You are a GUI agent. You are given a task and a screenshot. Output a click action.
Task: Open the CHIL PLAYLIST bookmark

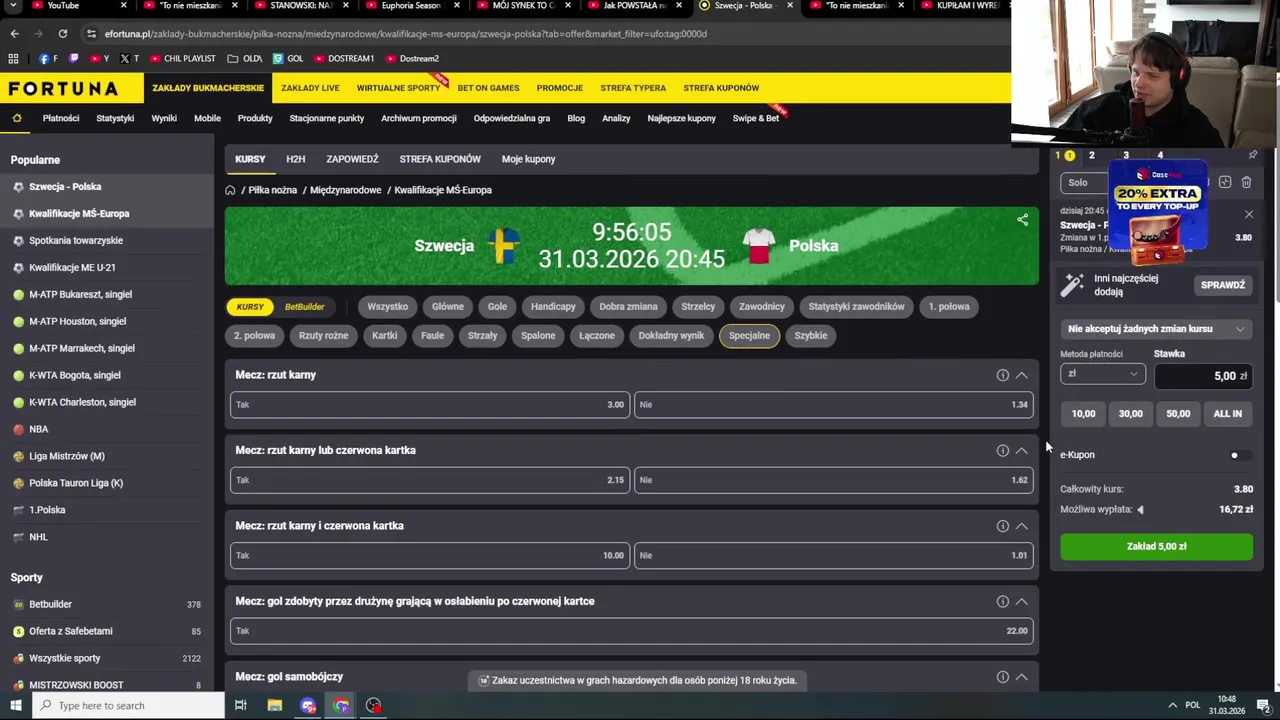[182, 59]
